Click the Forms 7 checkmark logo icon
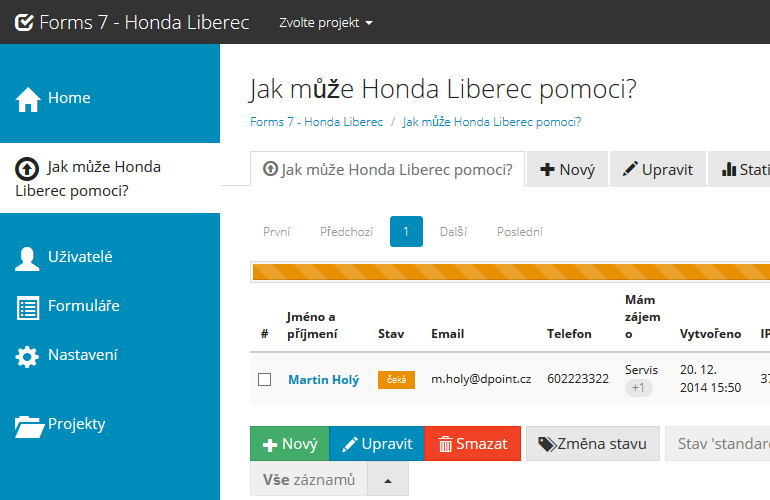 click(x=24, y=22)
